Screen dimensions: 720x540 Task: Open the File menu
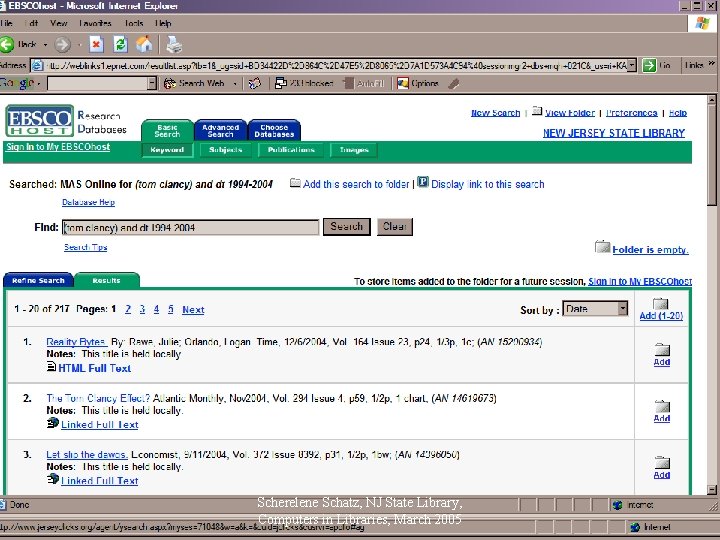[x=7, y=23]
